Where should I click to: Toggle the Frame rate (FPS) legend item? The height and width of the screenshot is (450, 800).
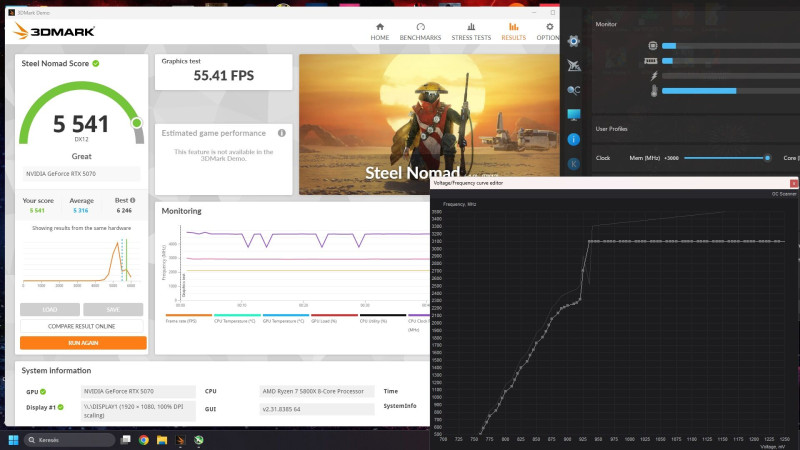coord(188,318)
